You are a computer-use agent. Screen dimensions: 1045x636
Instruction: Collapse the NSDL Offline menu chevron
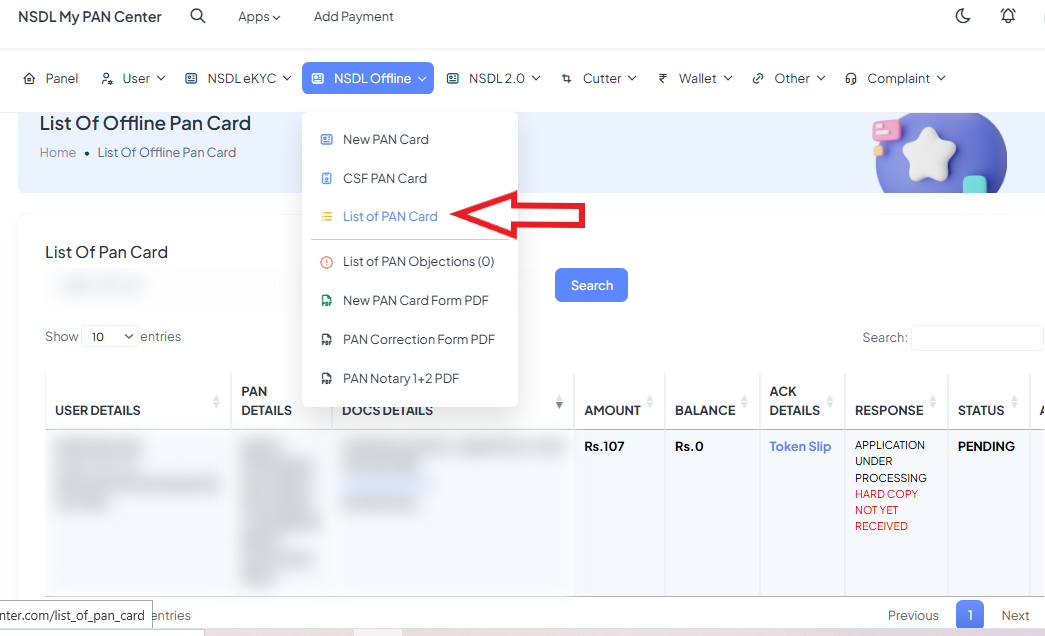point(422,79)
